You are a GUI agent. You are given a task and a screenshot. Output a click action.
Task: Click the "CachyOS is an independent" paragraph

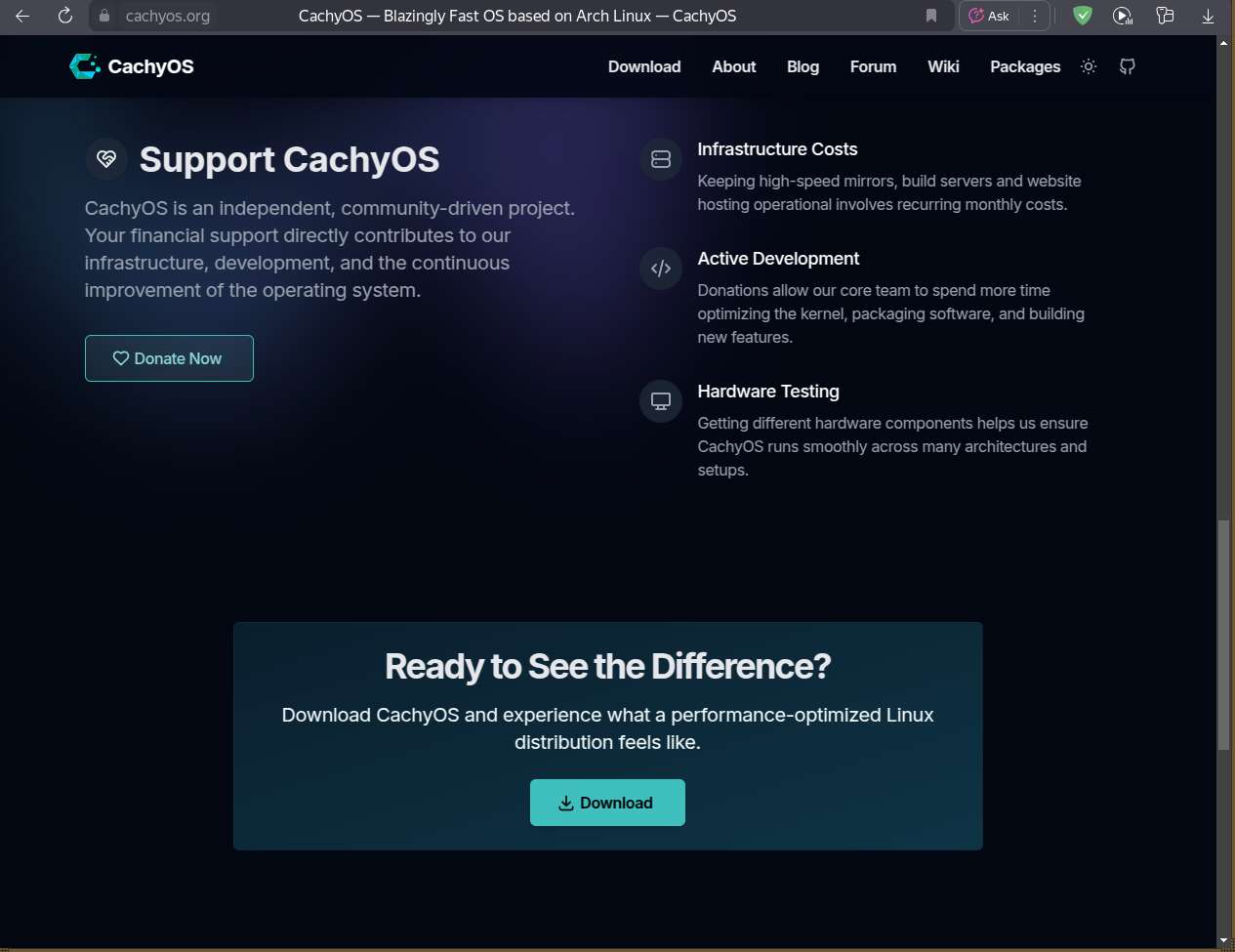(x=330, y=249)
